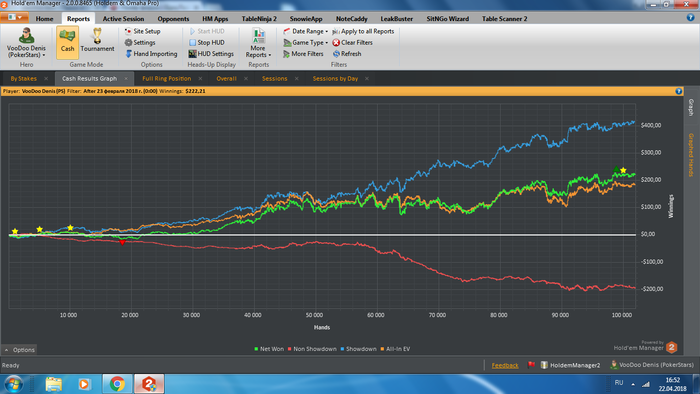The image size is (700, 394).
Task: Switch to Sessions by Day tab
Action: point(335,79)
